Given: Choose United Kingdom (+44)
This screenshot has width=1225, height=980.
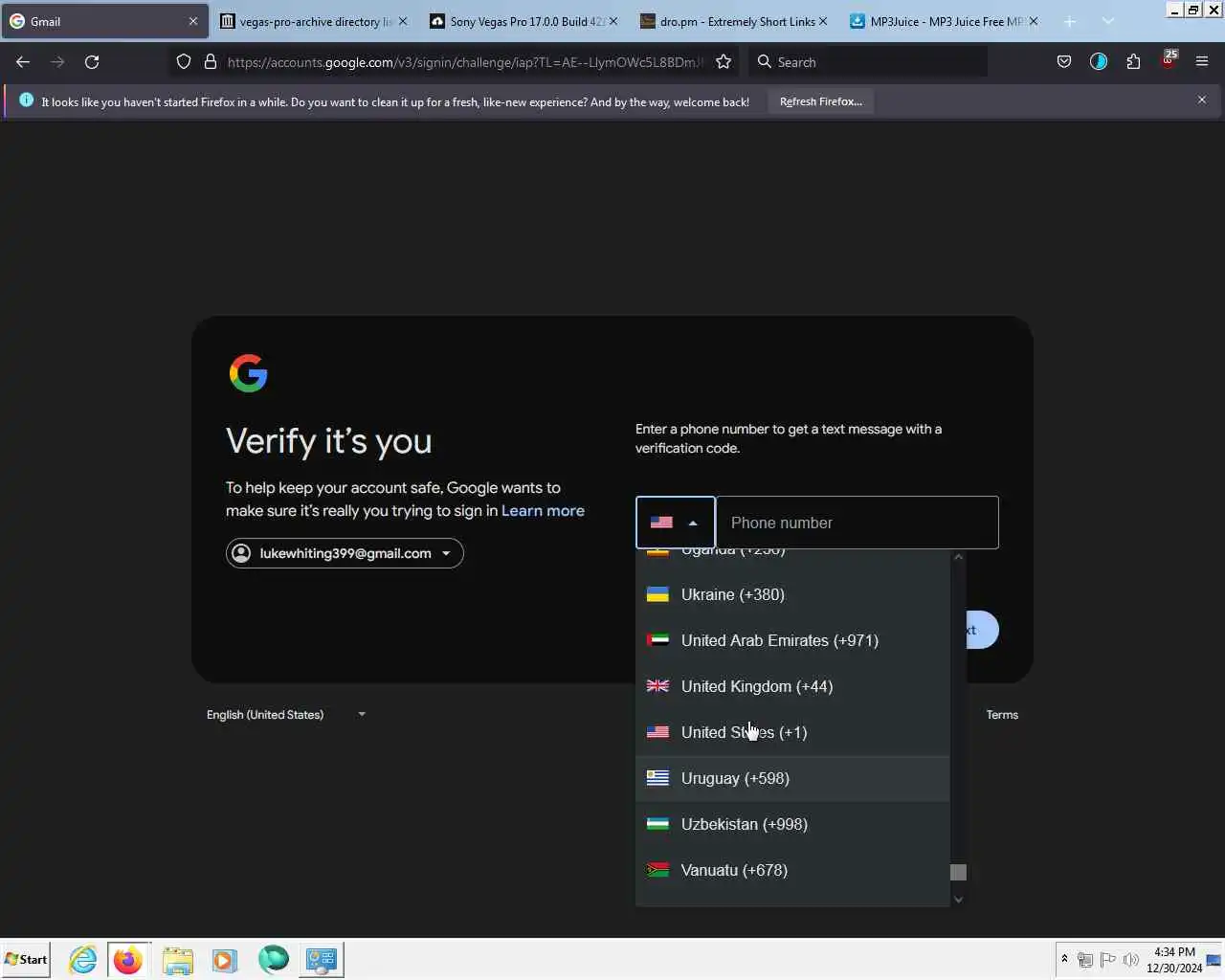Looking at the screenshot, I should click(x=792, y=686).
